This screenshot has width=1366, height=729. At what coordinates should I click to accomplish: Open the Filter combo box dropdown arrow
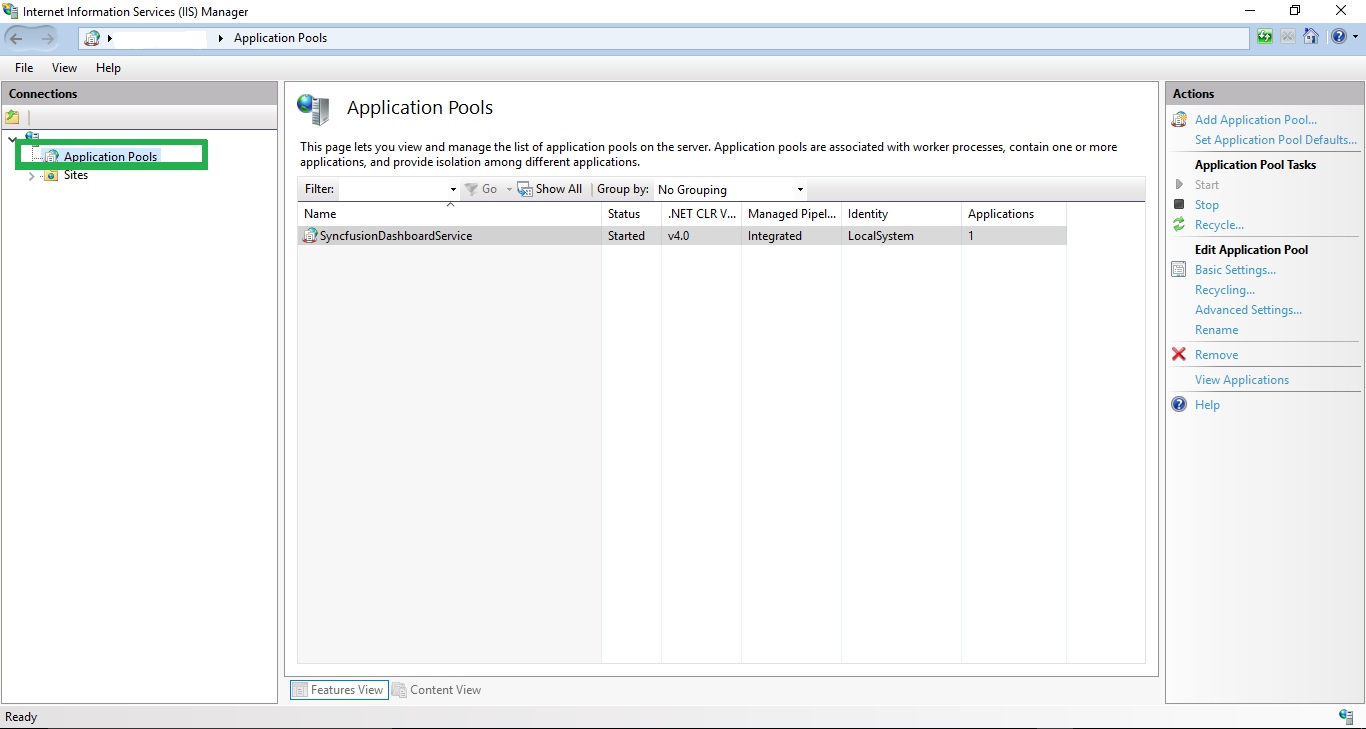pos(453,190)
